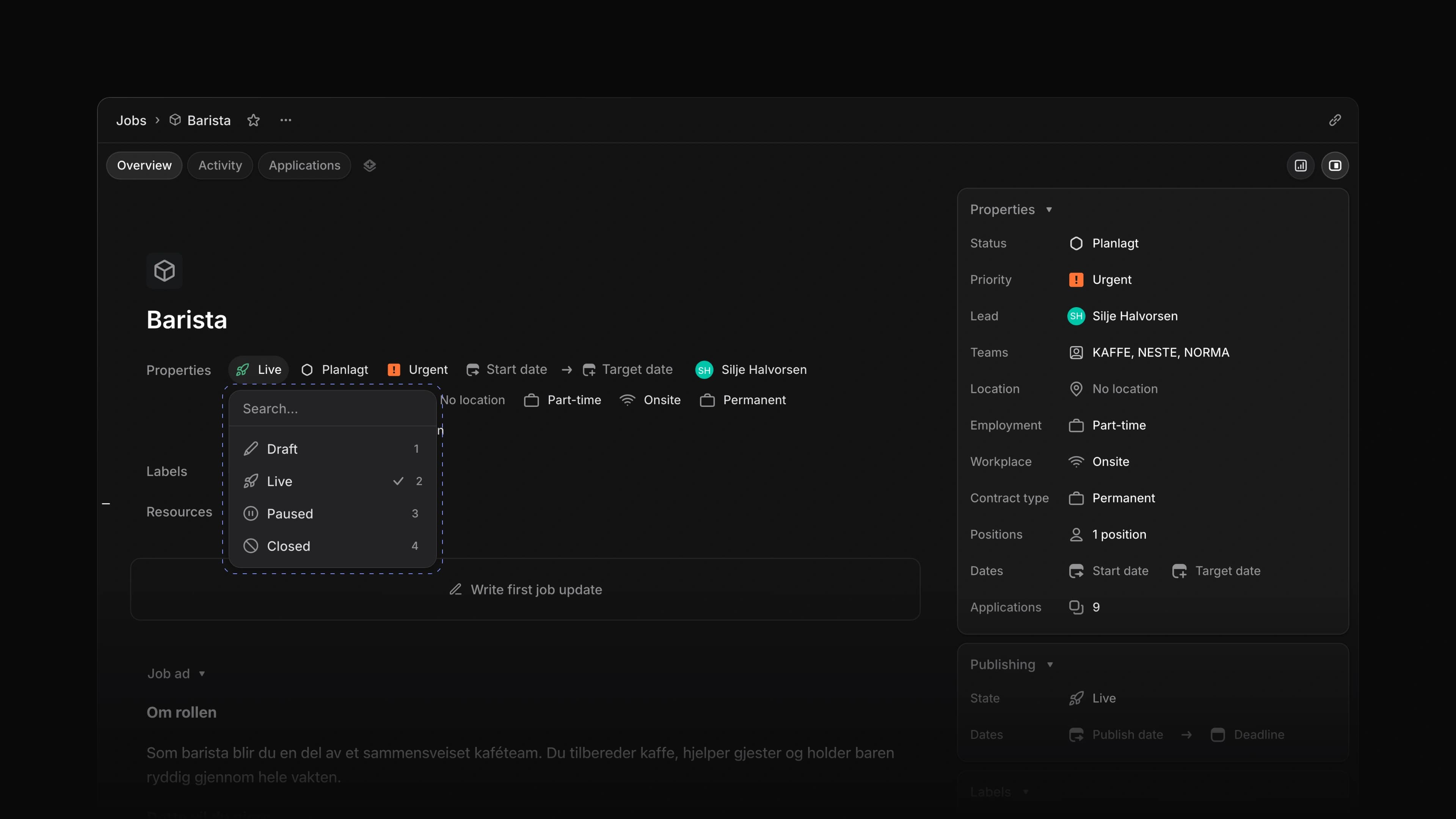The height and width of the screenshot is (819, 1456).
Task: Star the Barista job as favorite
Action: (253, 121)
